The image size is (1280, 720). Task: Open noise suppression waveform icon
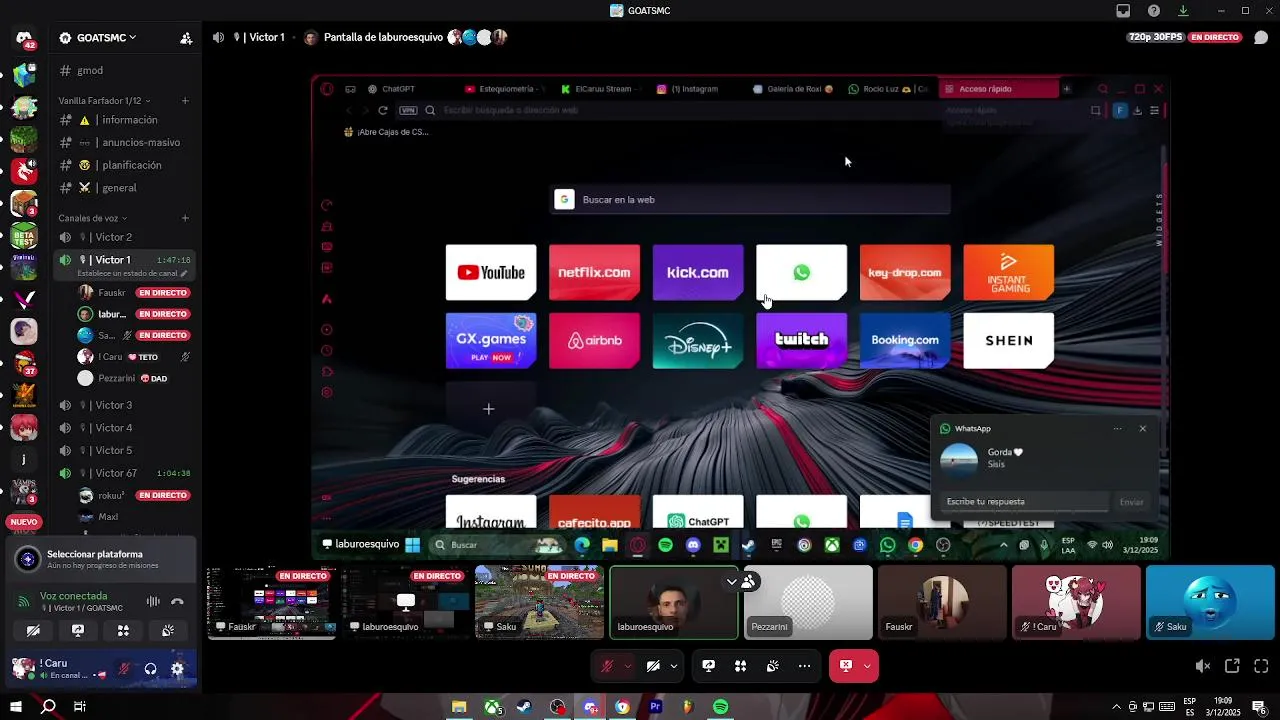pyautogui.click(x=153, y=601)
